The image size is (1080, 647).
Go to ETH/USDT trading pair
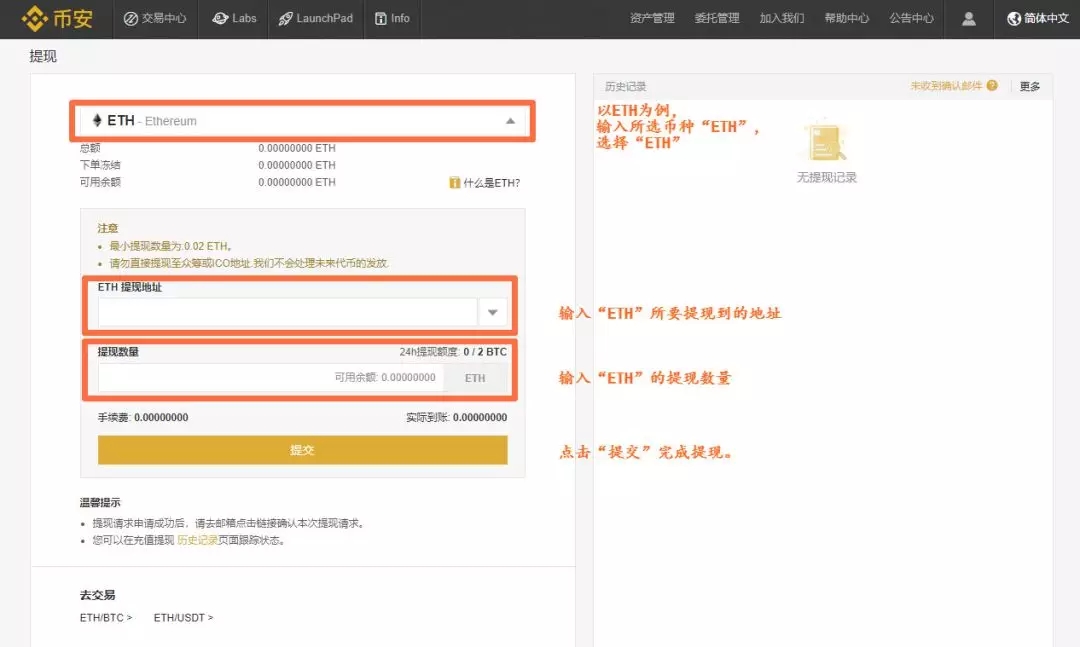(x=183, y=617)
